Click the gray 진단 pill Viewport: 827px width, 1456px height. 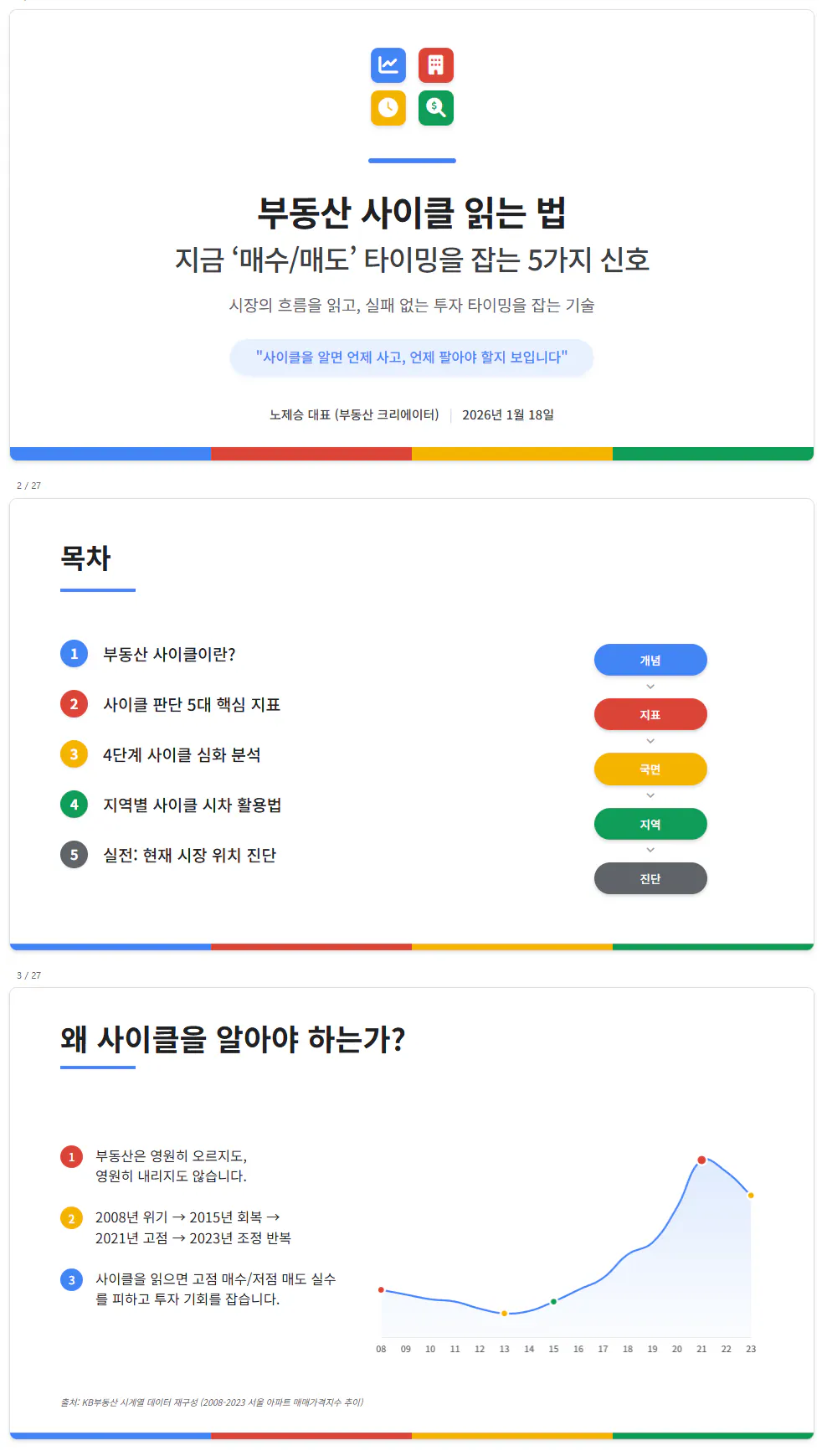point(650,878)
